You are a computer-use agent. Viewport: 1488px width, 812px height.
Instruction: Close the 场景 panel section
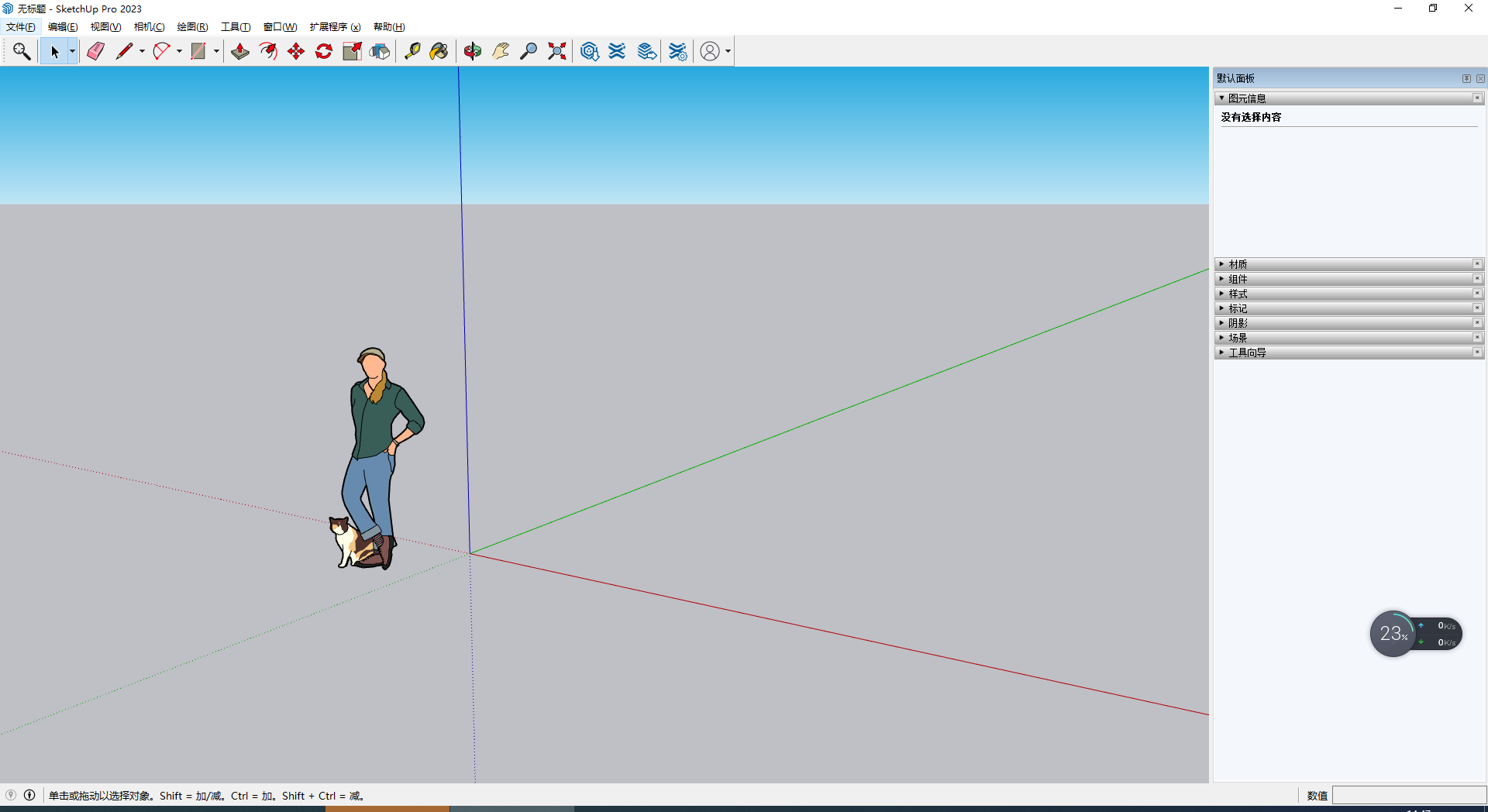1477,338
